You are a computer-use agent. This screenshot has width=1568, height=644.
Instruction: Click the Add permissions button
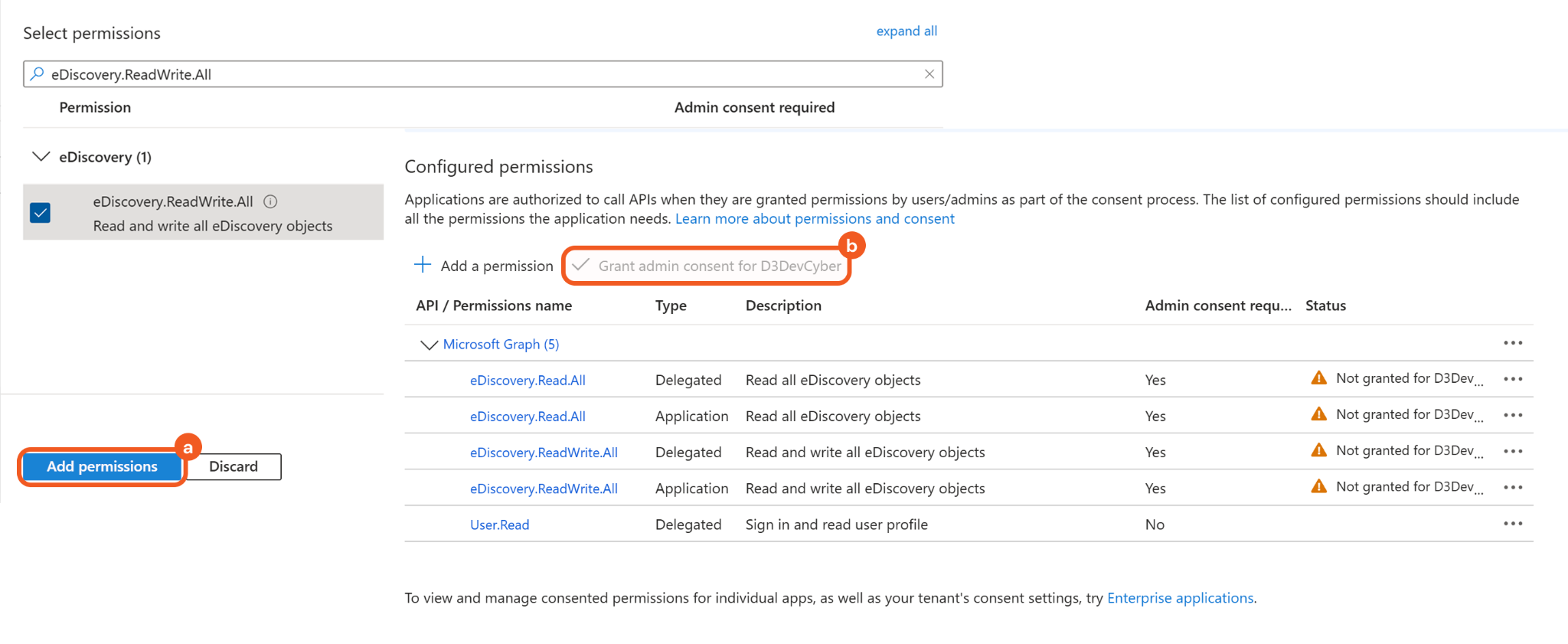[x=102, y=466]
